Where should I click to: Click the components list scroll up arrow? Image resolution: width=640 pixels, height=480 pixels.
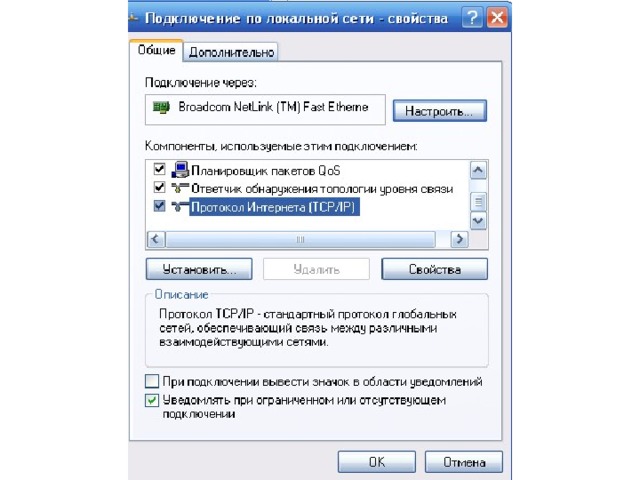coord(478,170)
